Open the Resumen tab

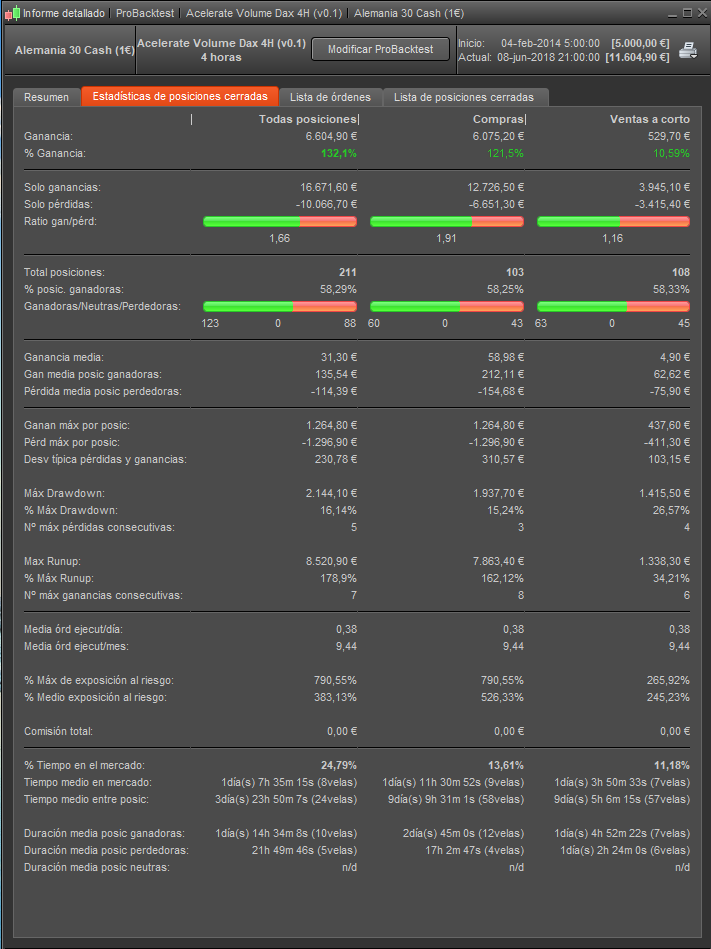click(x=46, y=97)
